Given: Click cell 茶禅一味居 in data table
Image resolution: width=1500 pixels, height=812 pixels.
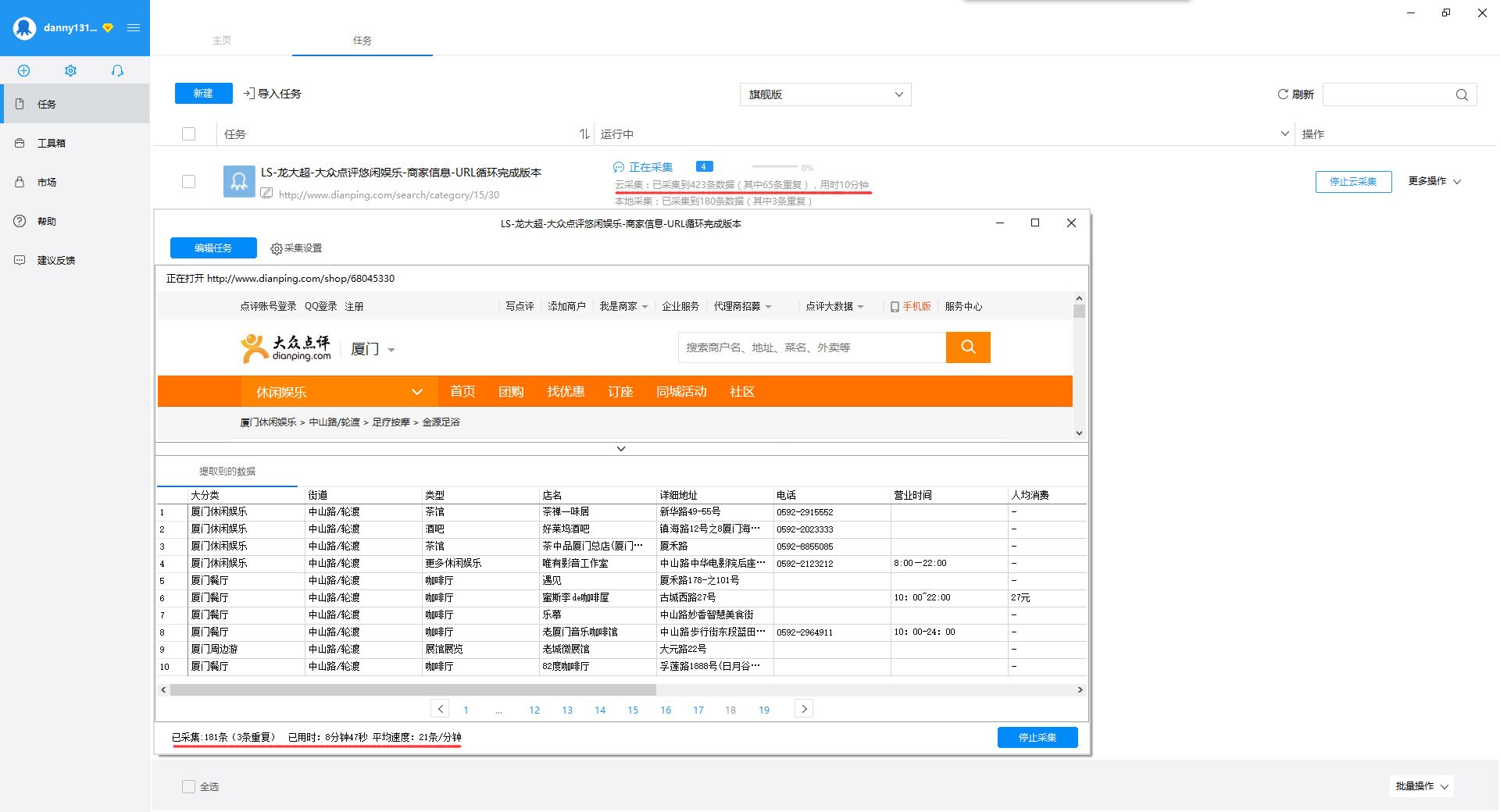Looking at the screenshot, I should pyautogui.click(x=598, y=512).
